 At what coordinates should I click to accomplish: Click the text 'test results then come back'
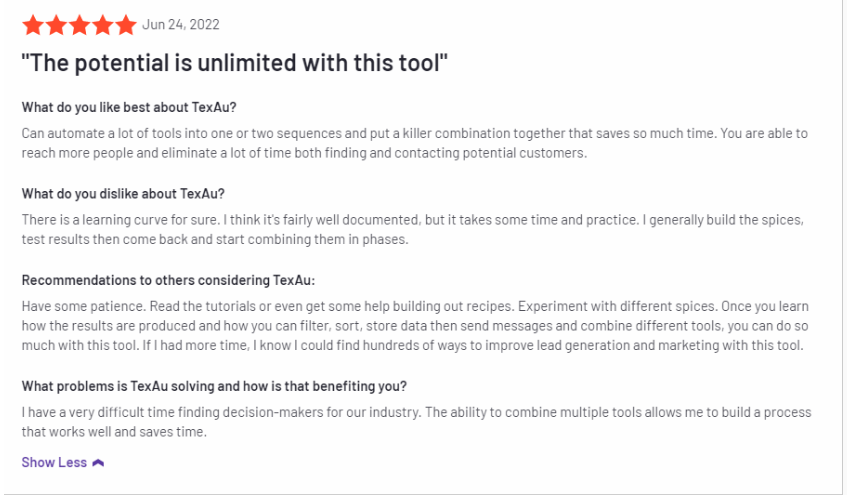105,239
